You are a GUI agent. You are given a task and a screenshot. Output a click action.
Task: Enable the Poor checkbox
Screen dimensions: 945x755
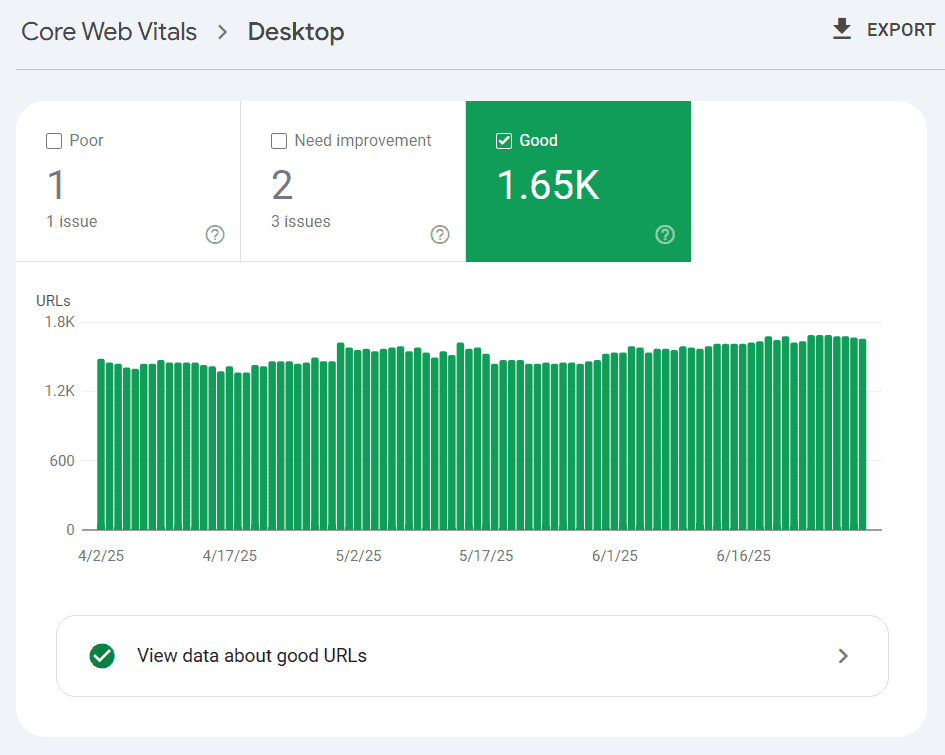(x=54, y=141)
